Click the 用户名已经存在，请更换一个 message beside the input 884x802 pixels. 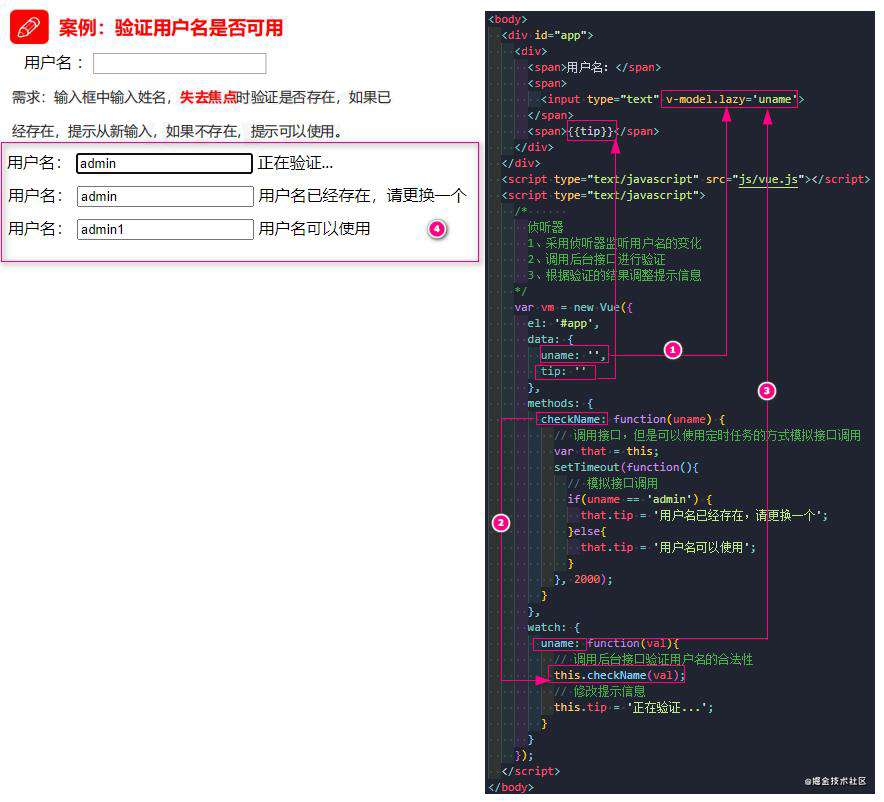click(x=363, y=196)
